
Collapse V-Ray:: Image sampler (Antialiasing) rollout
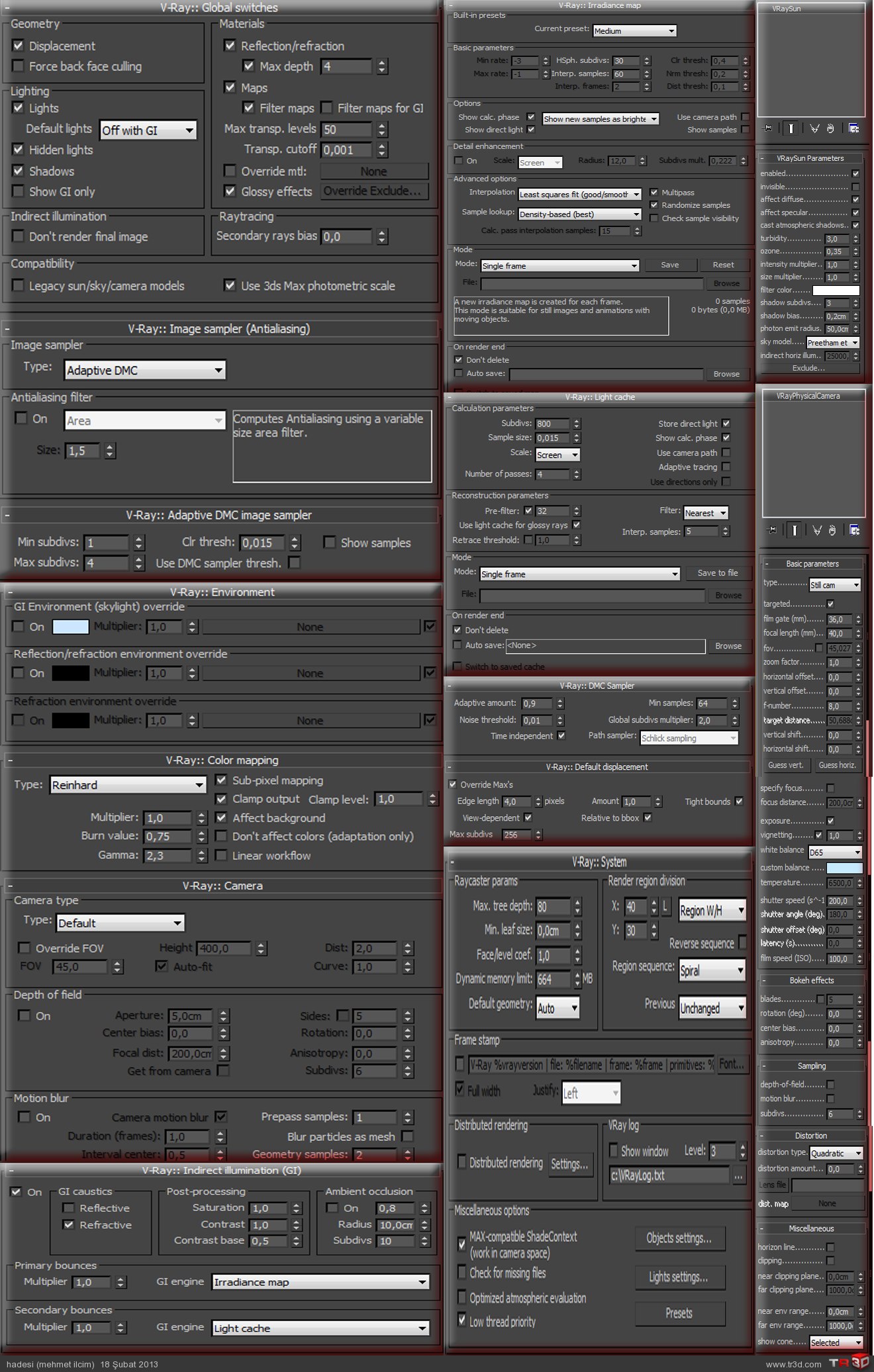(218, 329)
